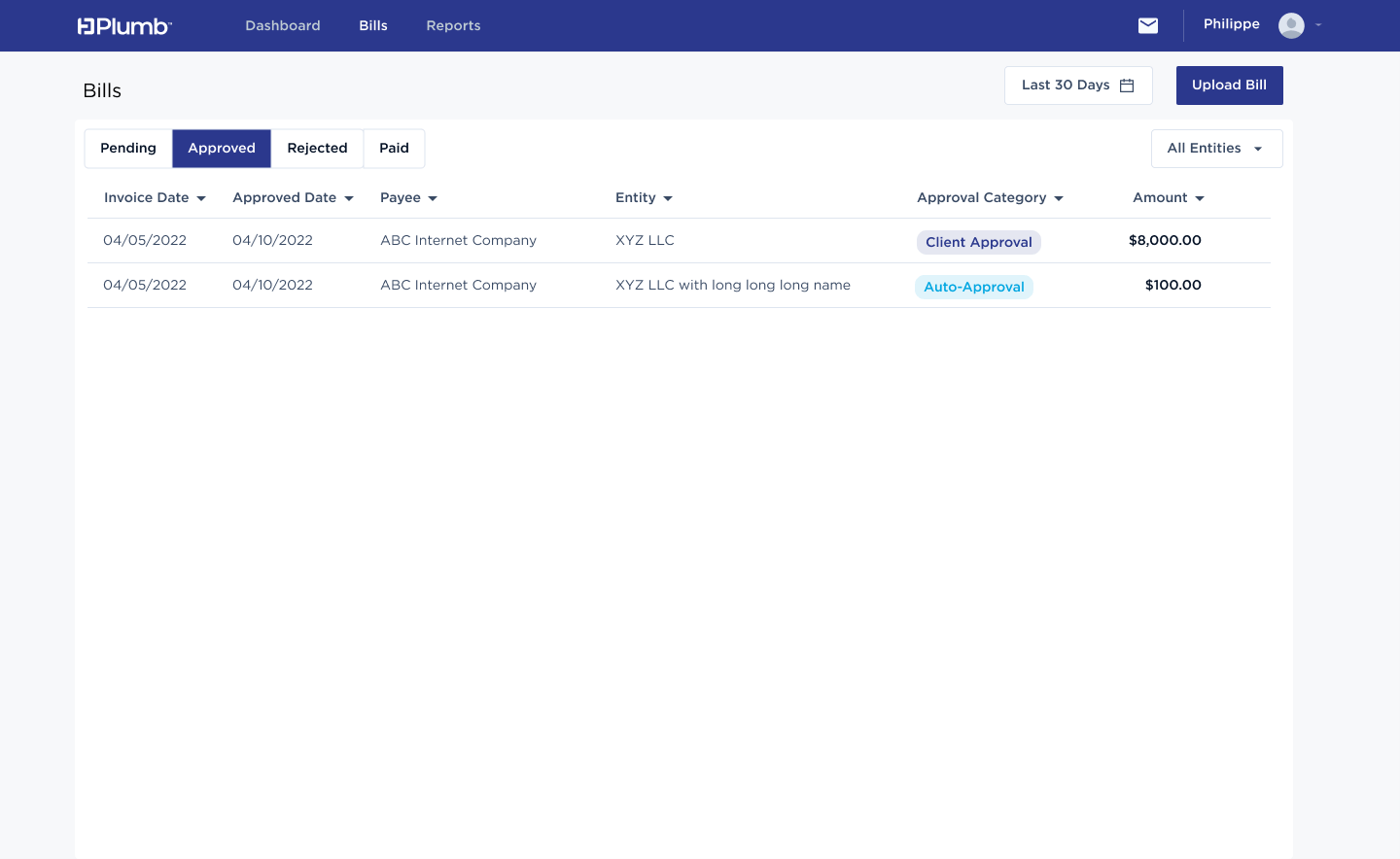1400x859 pixels.
Task: Click XYZ LLC with long long long name
Action: point(733,285)
